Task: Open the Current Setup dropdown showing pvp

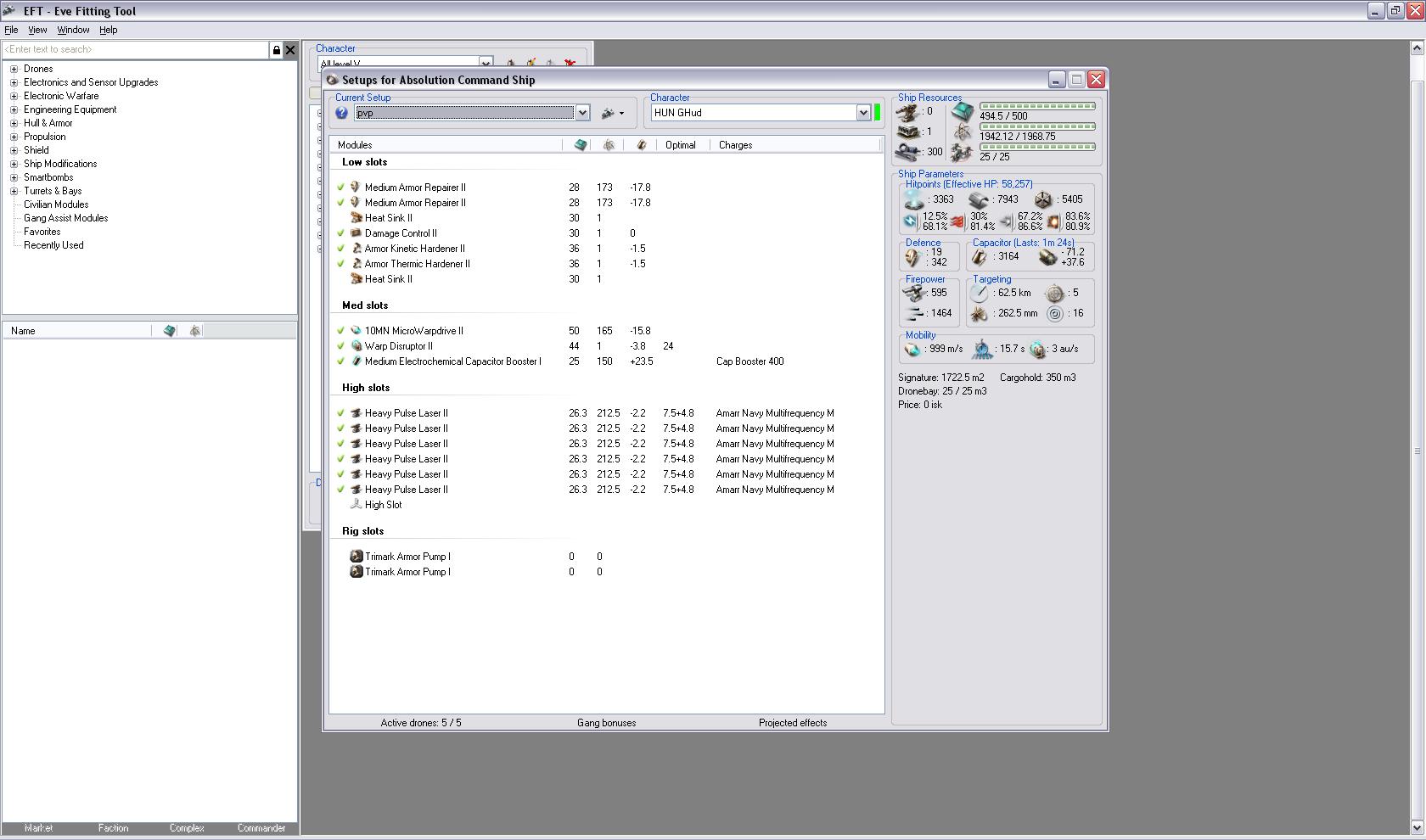Action: pos(582,113)
